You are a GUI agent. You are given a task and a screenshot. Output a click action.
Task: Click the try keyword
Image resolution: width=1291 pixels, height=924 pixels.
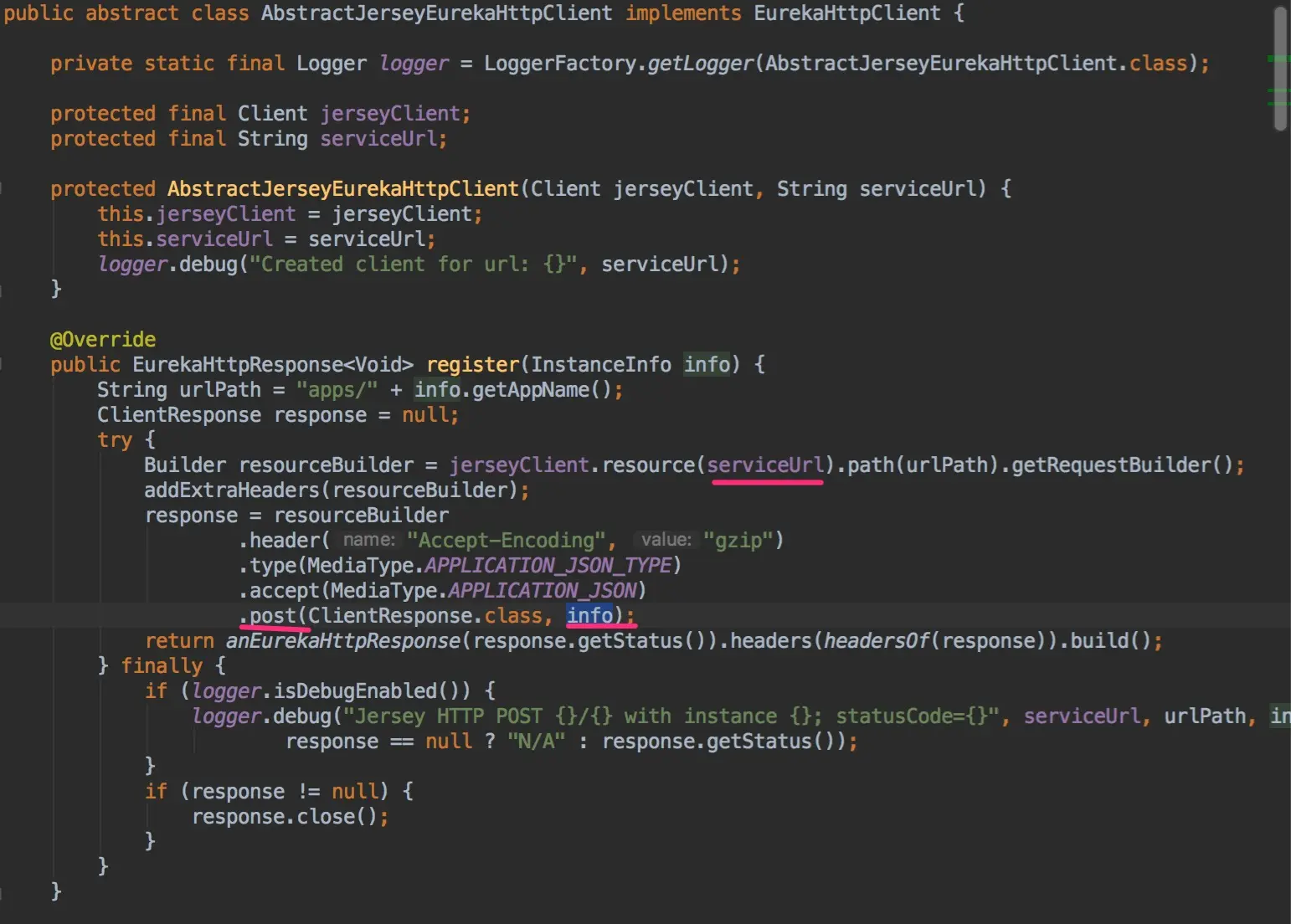(115, 440)
